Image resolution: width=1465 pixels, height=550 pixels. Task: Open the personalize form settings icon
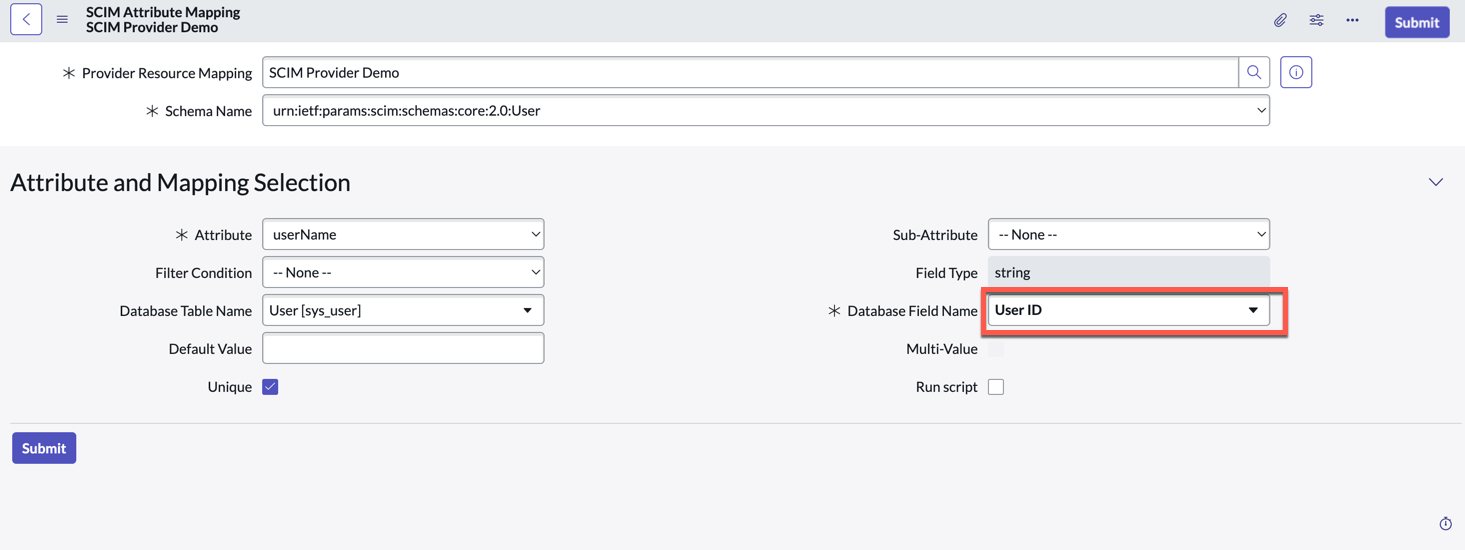(x=1316, y=20)
